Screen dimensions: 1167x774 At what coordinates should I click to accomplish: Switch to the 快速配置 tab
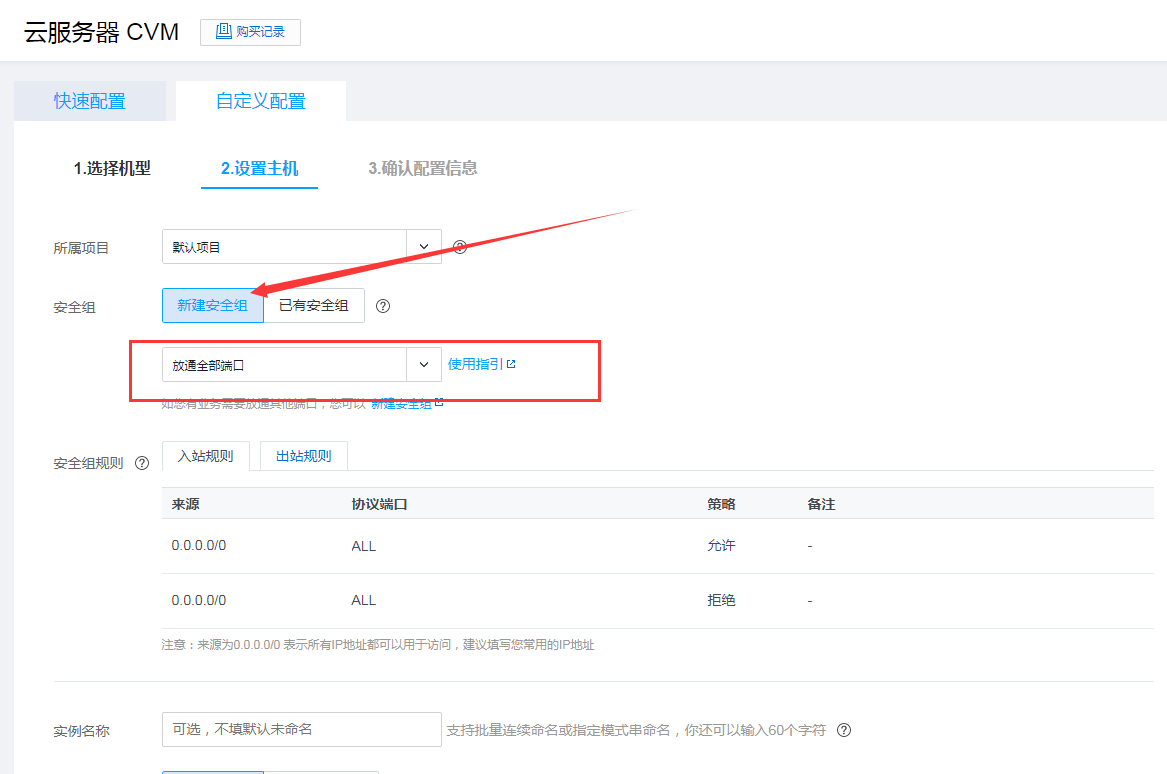[x=89, y=101]
